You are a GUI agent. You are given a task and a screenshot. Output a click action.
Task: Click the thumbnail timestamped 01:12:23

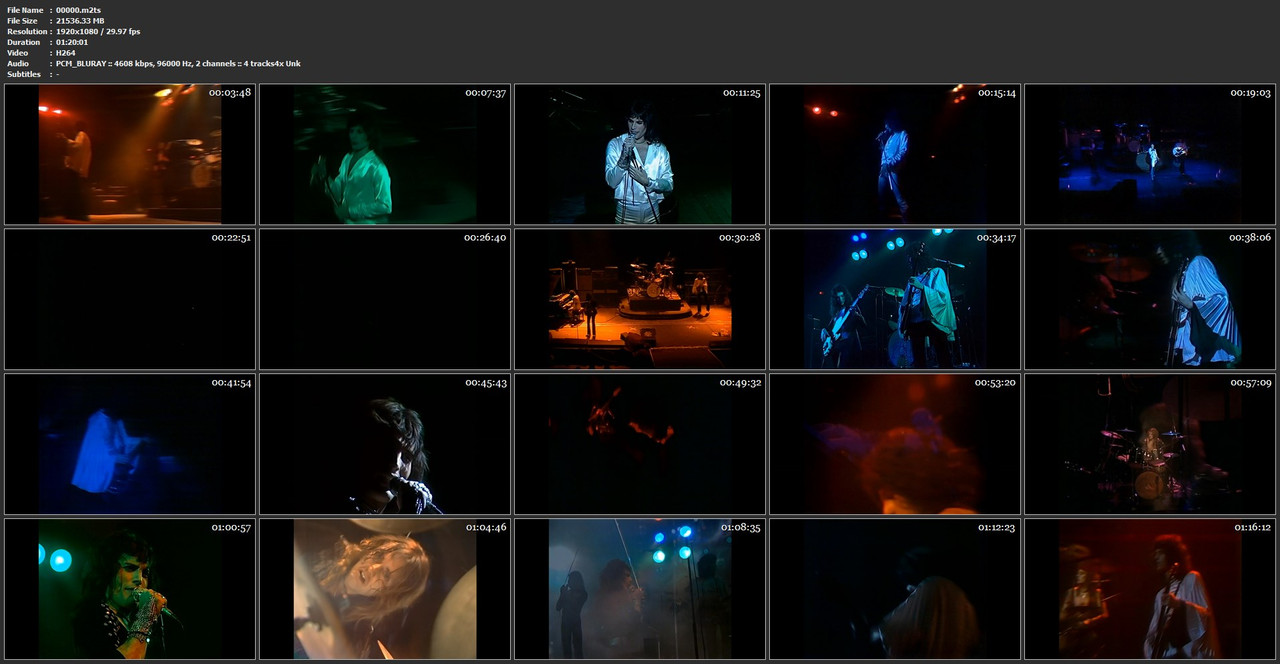[x=895, y=589]
